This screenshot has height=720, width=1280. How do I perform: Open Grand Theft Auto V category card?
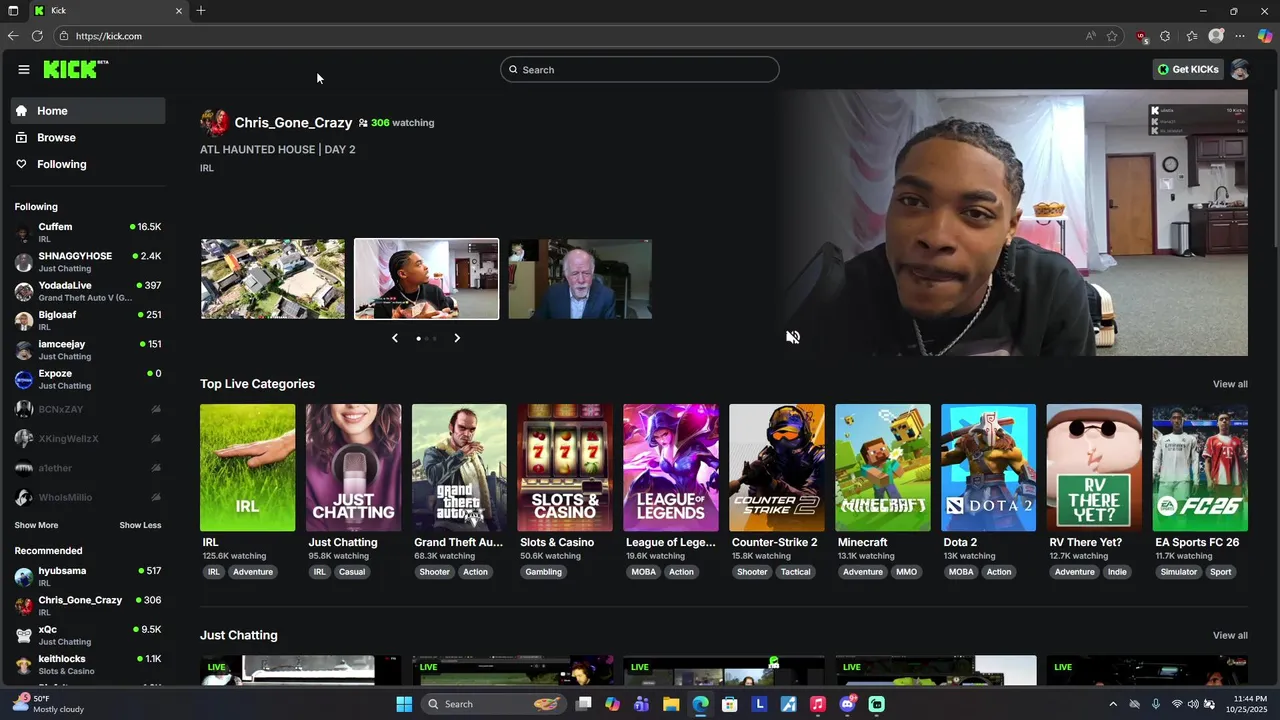coord(459,467)
